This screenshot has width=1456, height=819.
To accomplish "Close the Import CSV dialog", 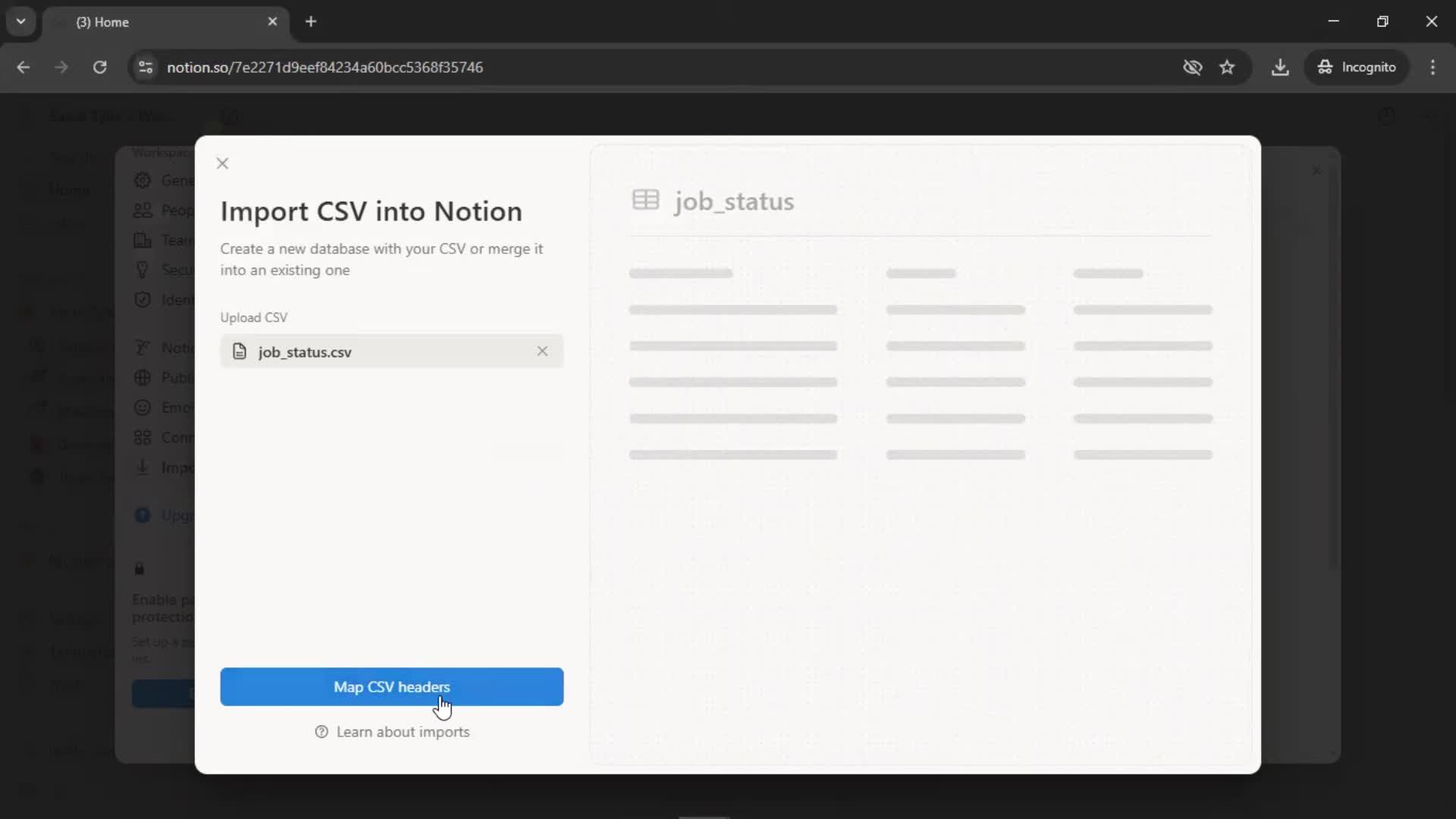I will pyautogui.click(x=222, y=163).
